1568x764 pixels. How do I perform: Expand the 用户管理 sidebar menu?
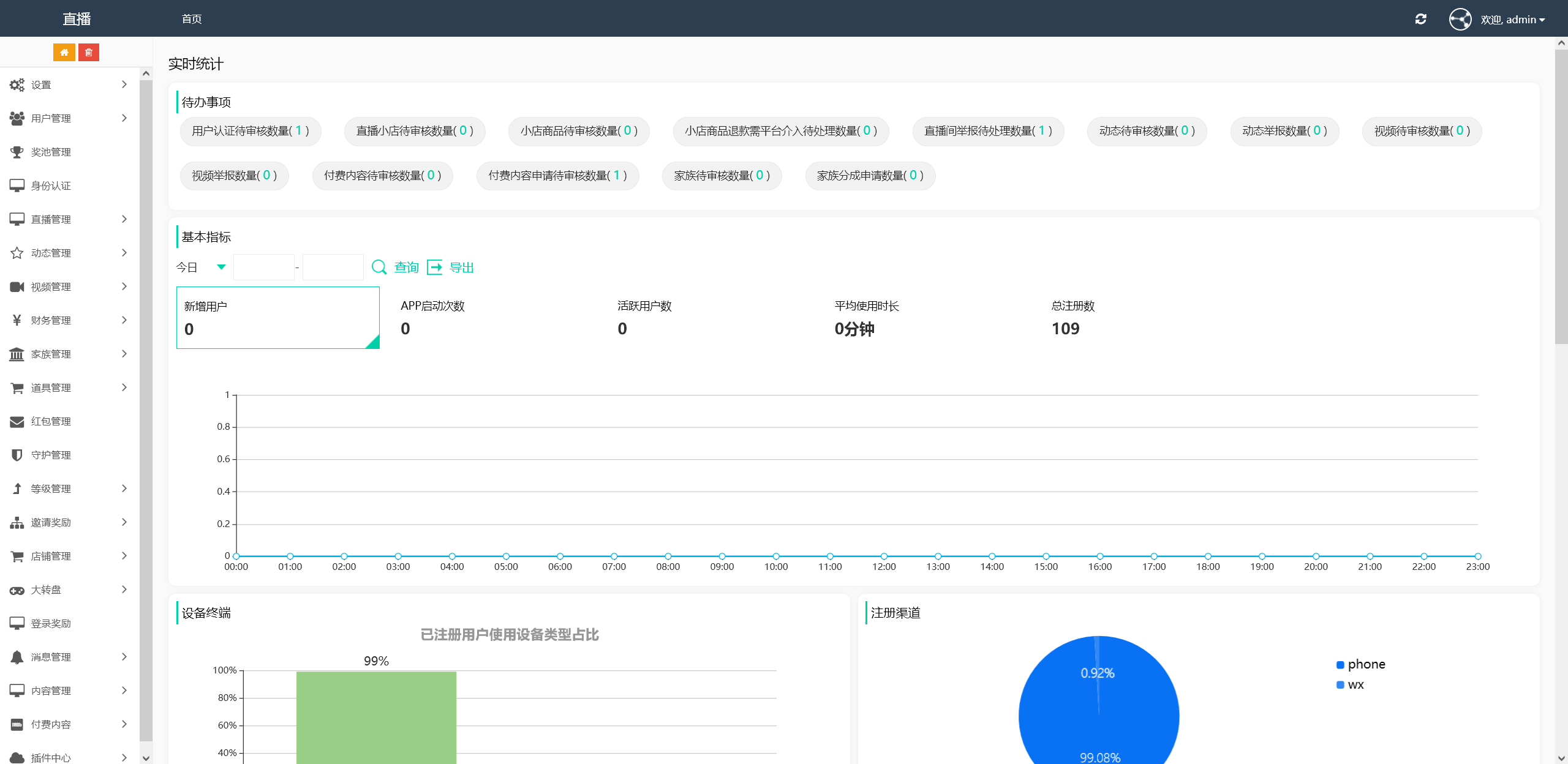coord(67,118)
